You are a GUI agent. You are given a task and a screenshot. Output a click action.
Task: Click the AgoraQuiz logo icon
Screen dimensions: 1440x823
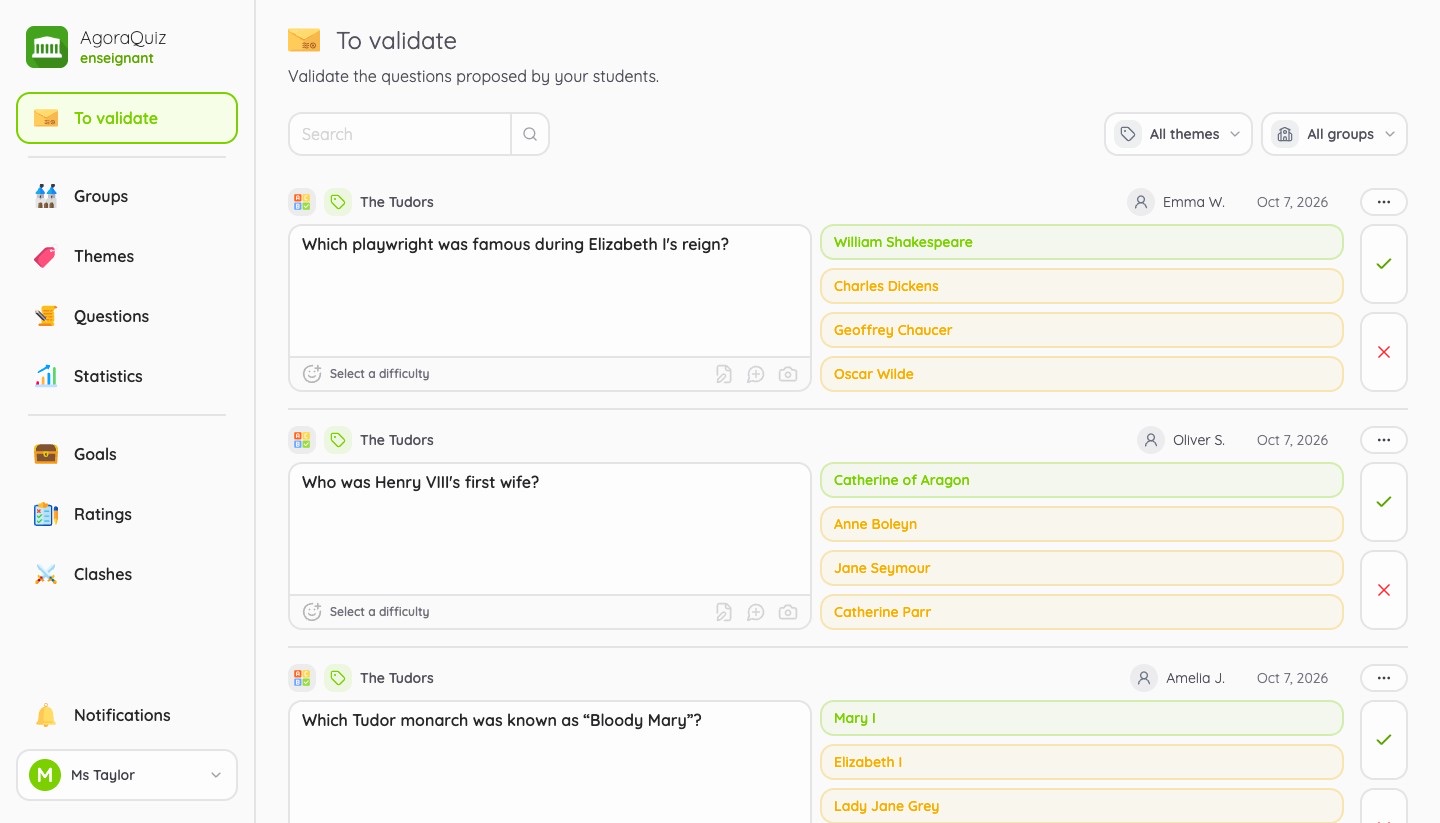(47, 47)
